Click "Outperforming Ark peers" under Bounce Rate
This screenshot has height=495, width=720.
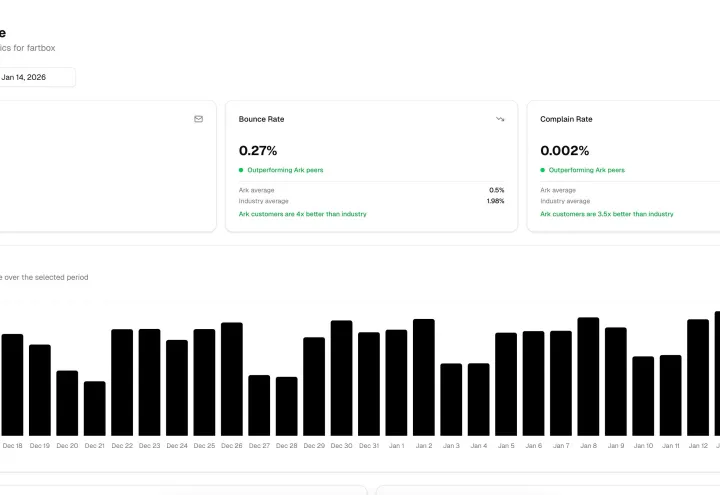click(285, 170)
